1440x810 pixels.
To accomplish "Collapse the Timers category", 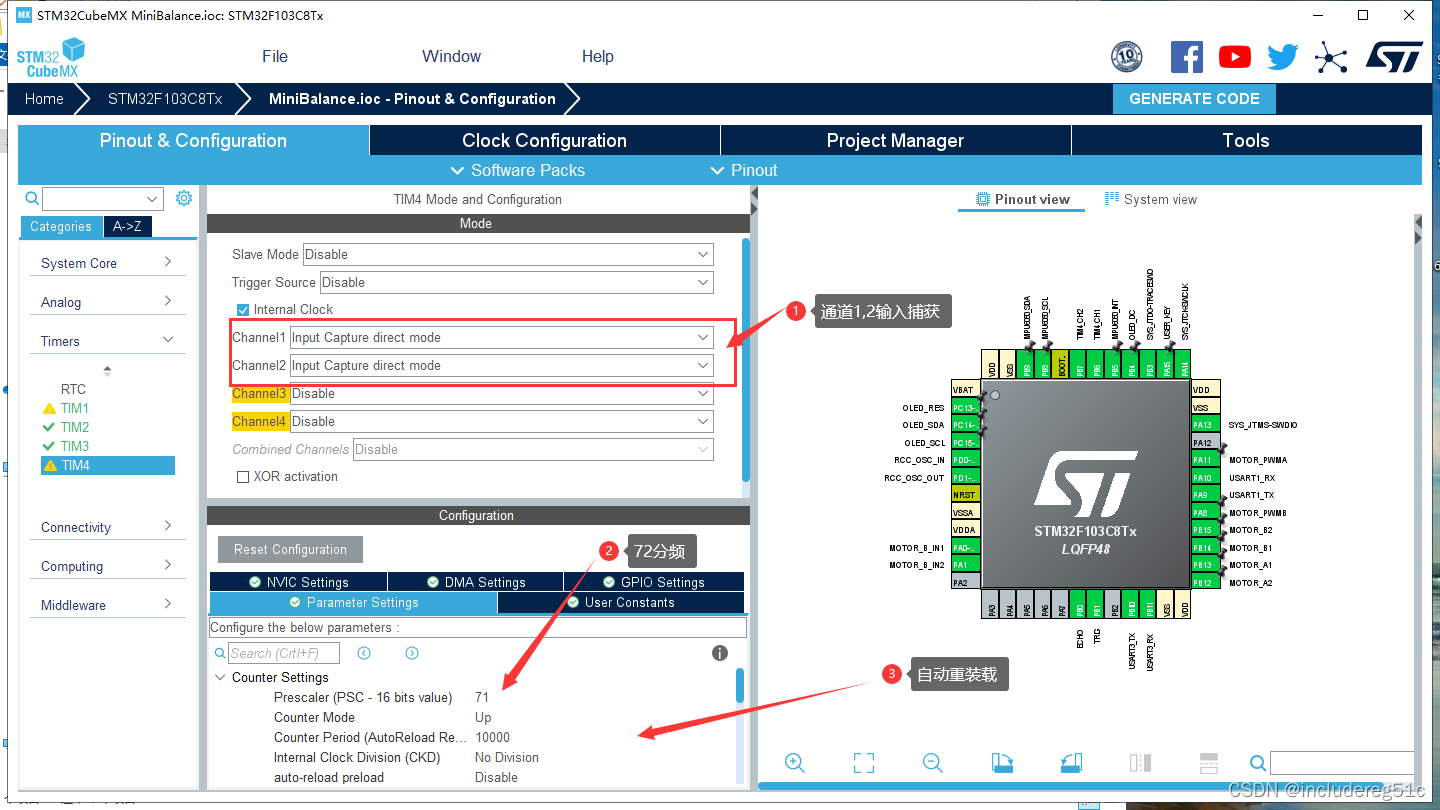I will pyautogui.click(x=107, y=341).
